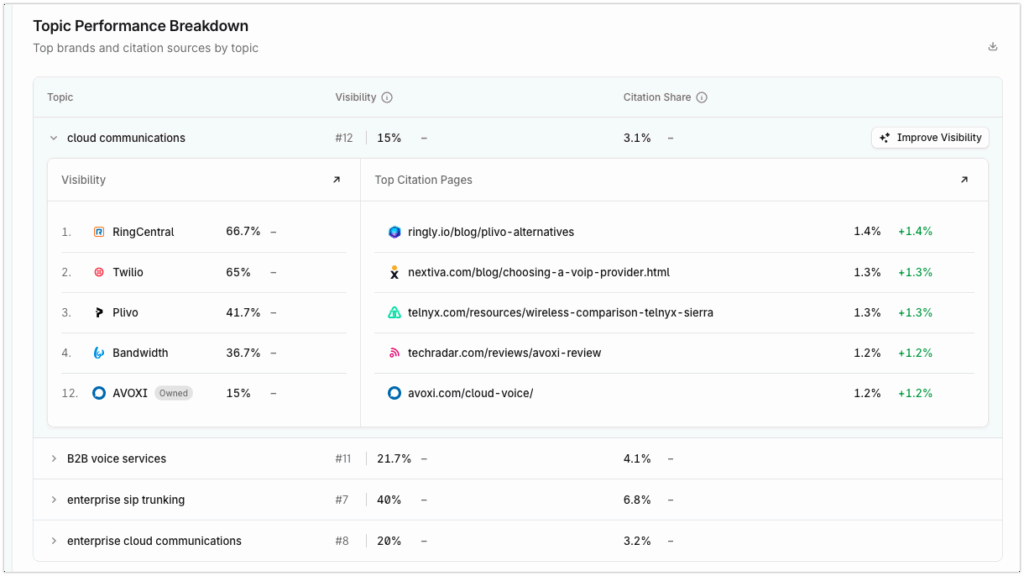Click the Improve Visibility button

pyautogui.click(x=929, y=137)
